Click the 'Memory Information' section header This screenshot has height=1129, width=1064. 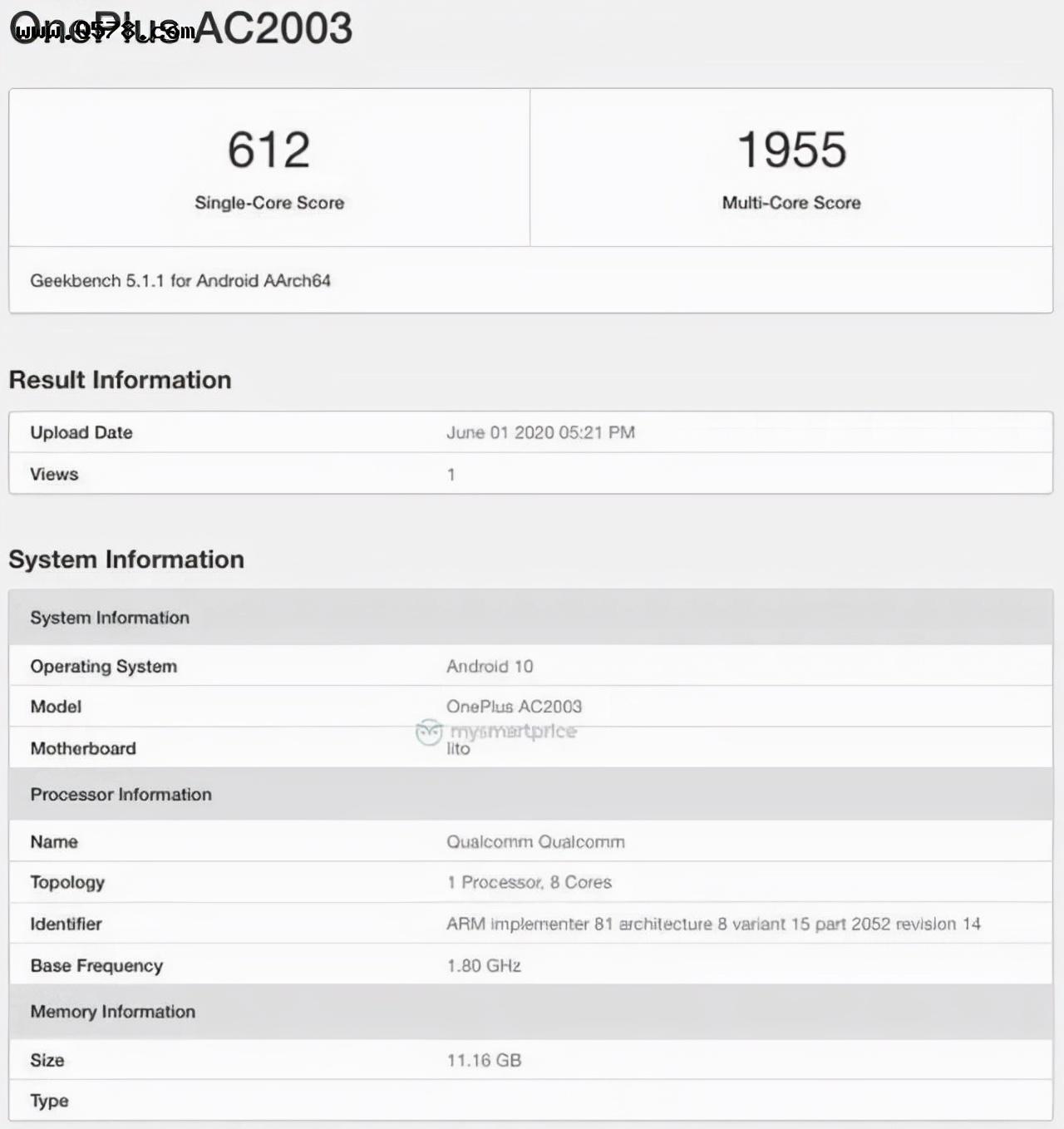530,1012
